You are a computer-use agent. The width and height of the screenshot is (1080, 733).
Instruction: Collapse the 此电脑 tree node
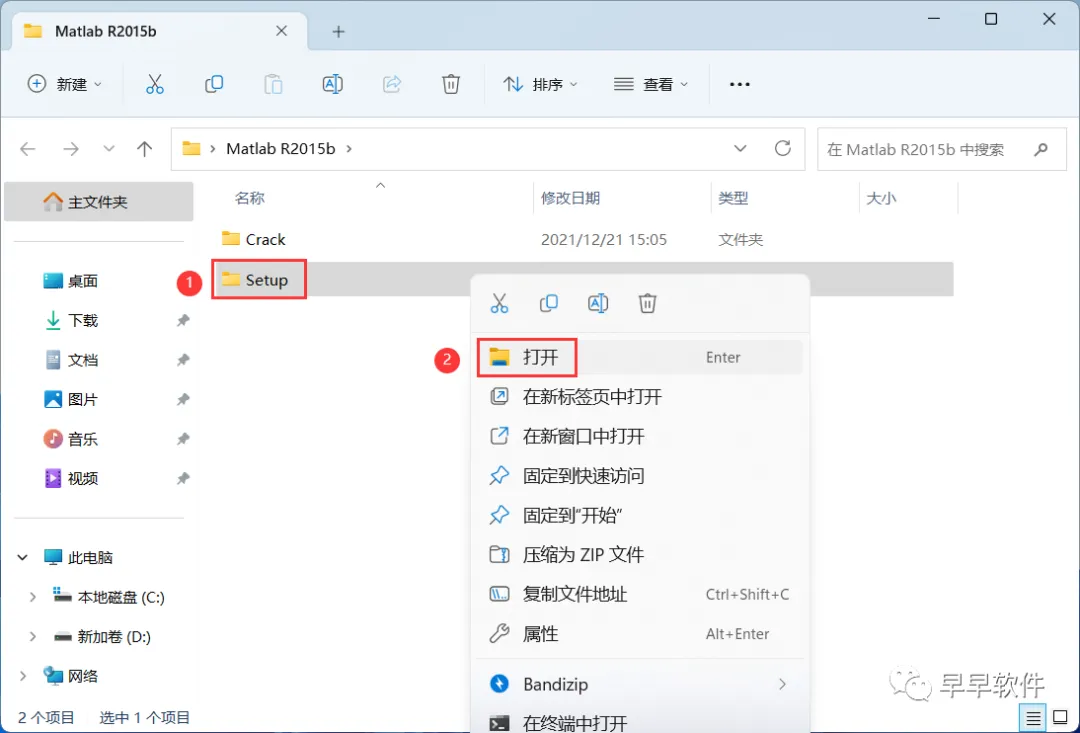(x=23, y=557)
